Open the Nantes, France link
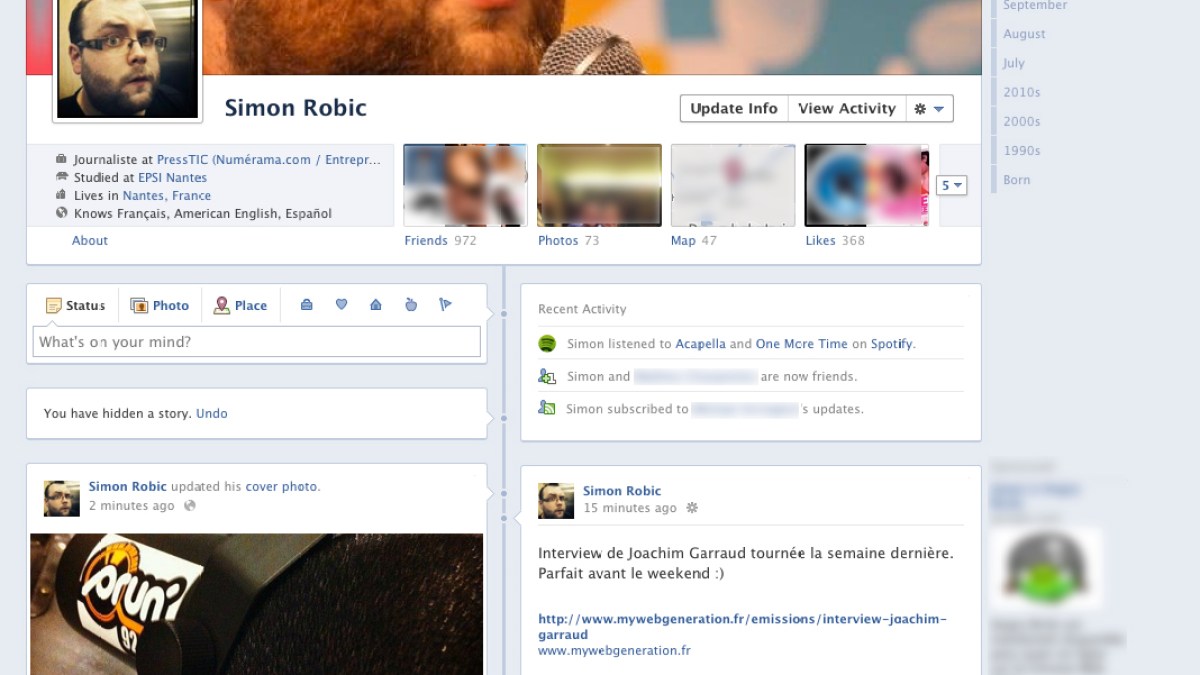1200x675 pixels. click(x=167, y=195)
